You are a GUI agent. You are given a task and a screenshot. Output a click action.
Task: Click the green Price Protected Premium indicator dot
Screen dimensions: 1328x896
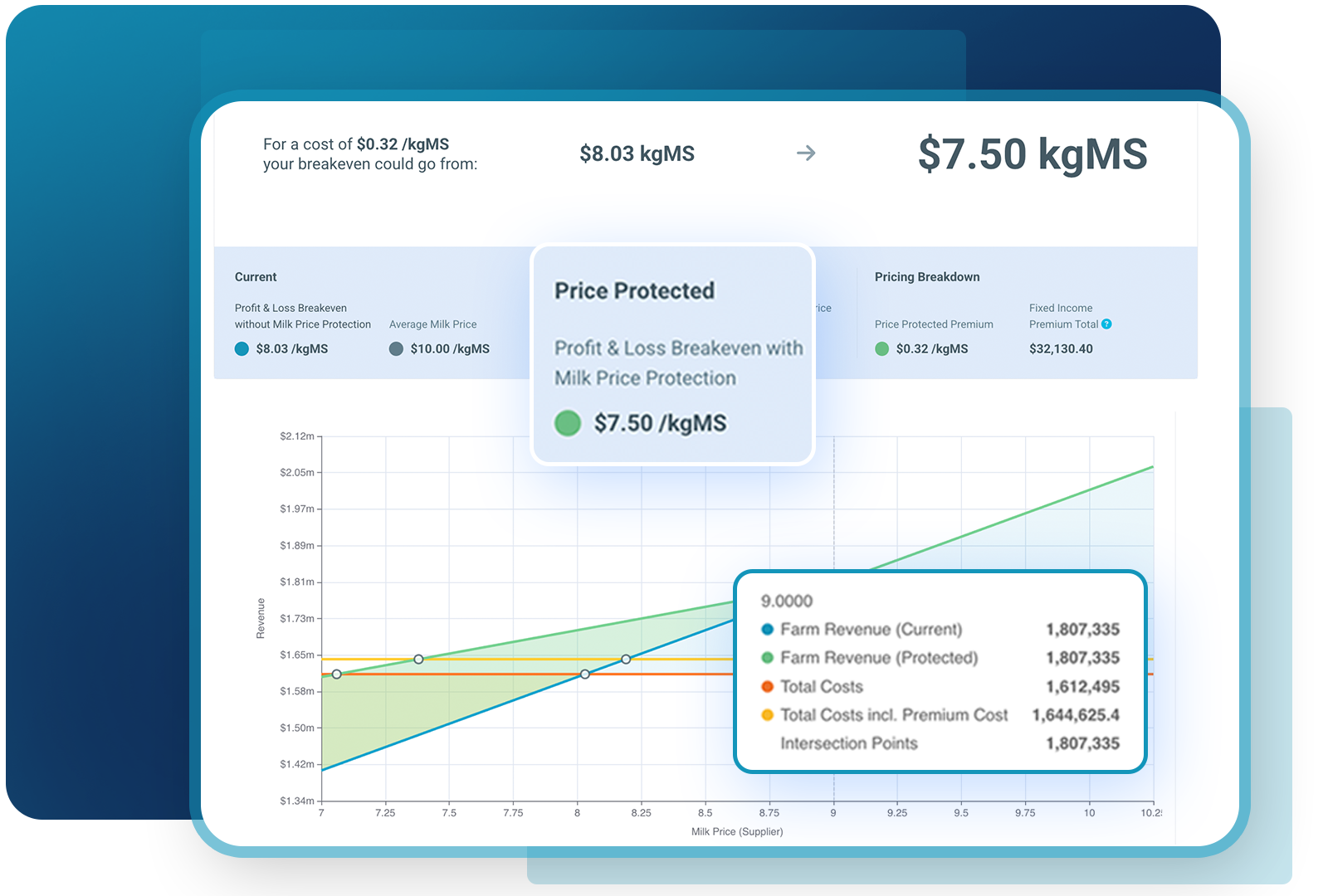(x=881, y=348)
